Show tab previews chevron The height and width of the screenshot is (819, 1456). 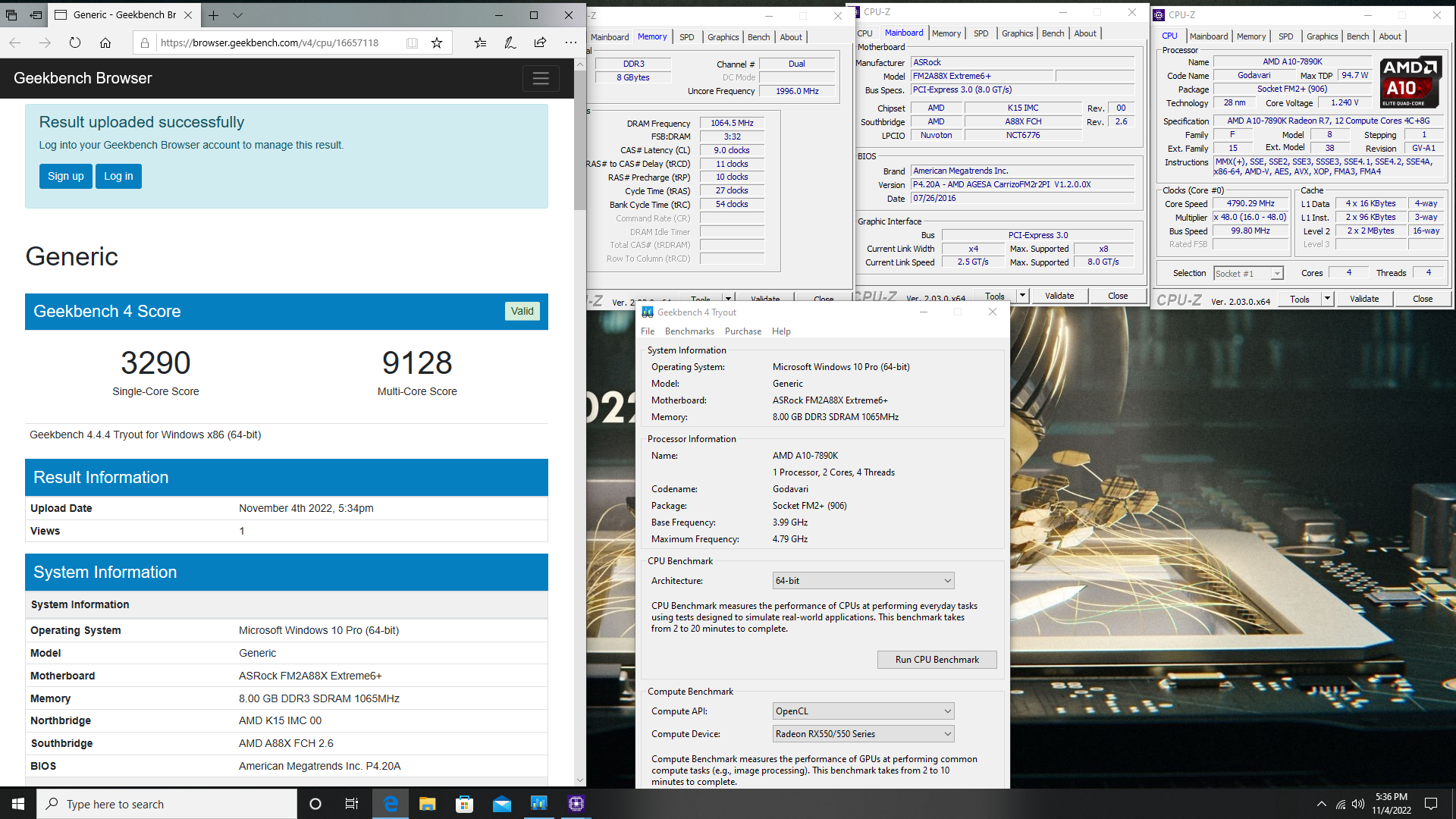coord(237,15)
